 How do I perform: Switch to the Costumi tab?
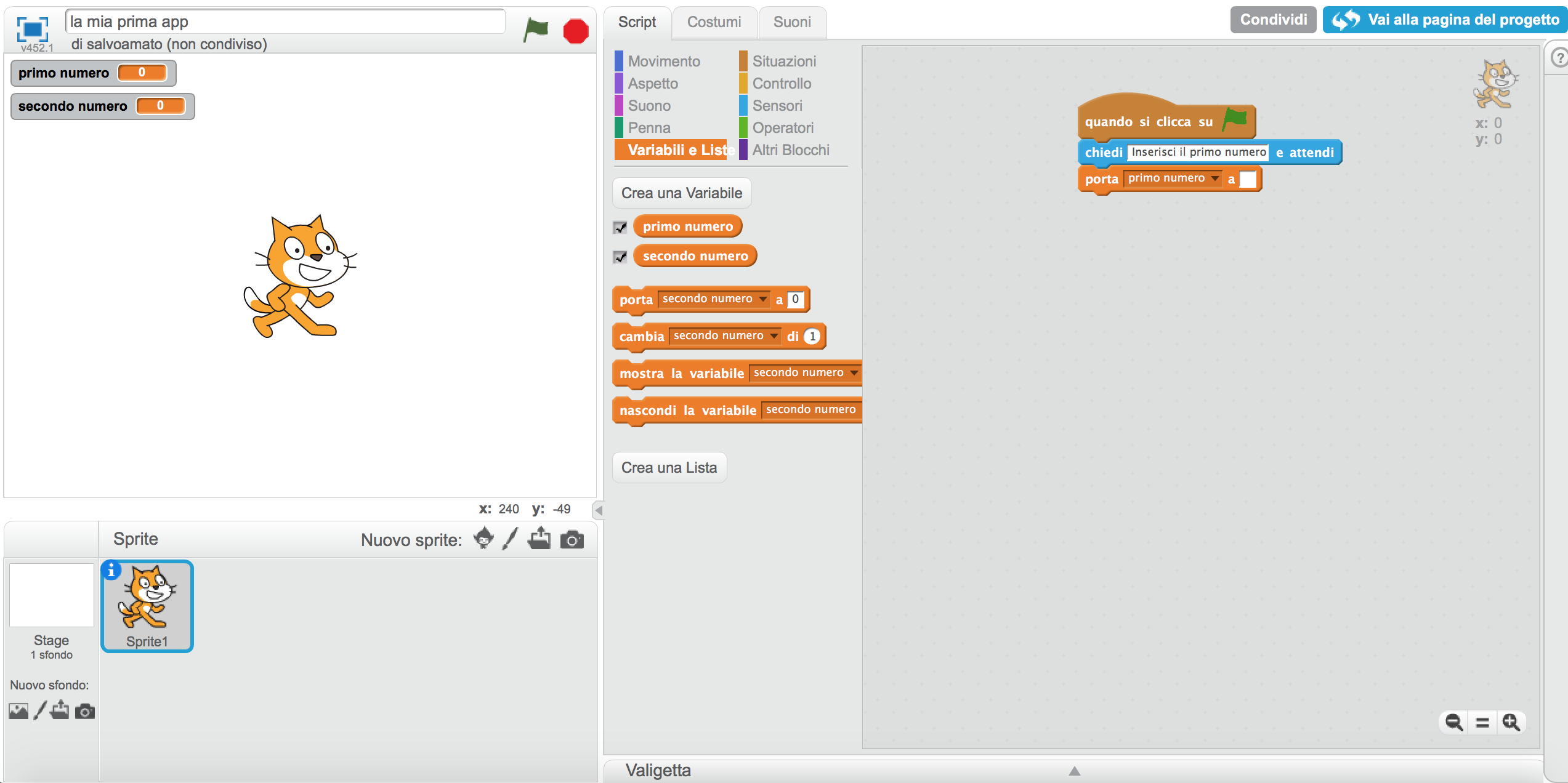pos(714,22)
